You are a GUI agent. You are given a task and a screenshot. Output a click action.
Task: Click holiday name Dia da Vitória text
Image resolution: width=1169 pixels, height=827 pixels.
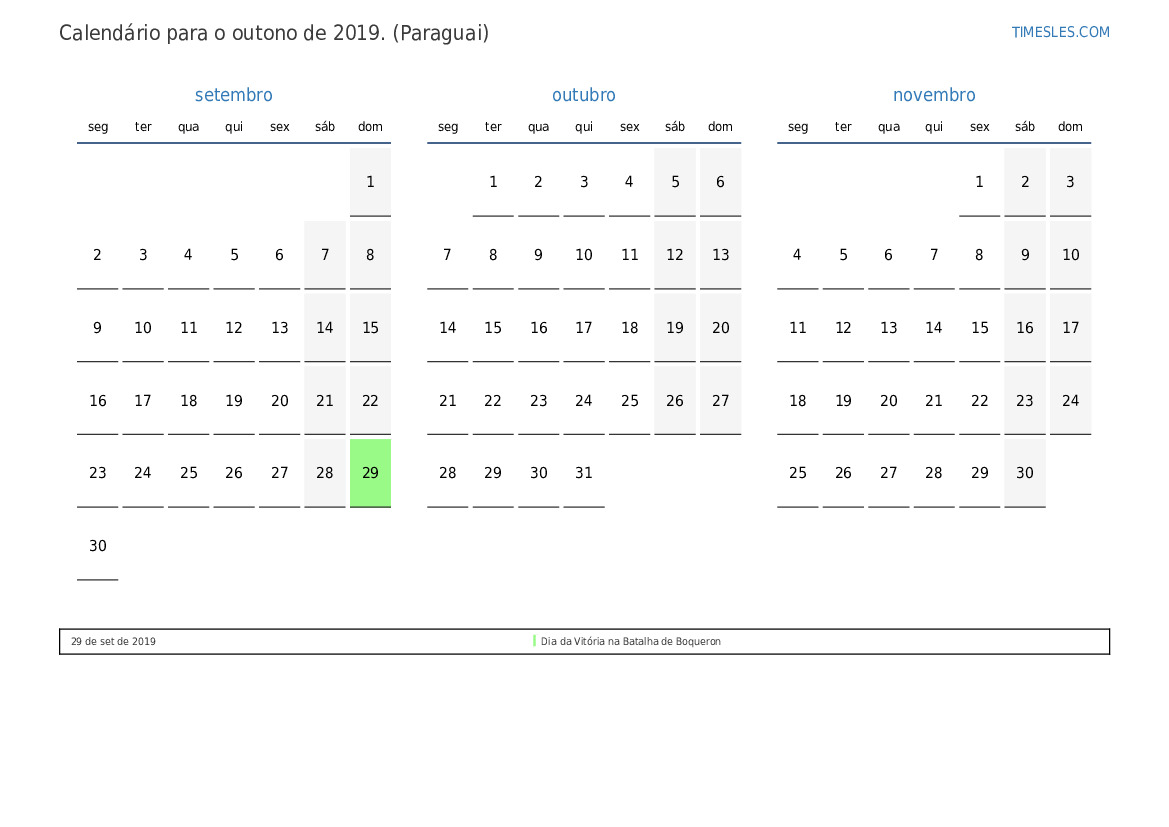630,642
